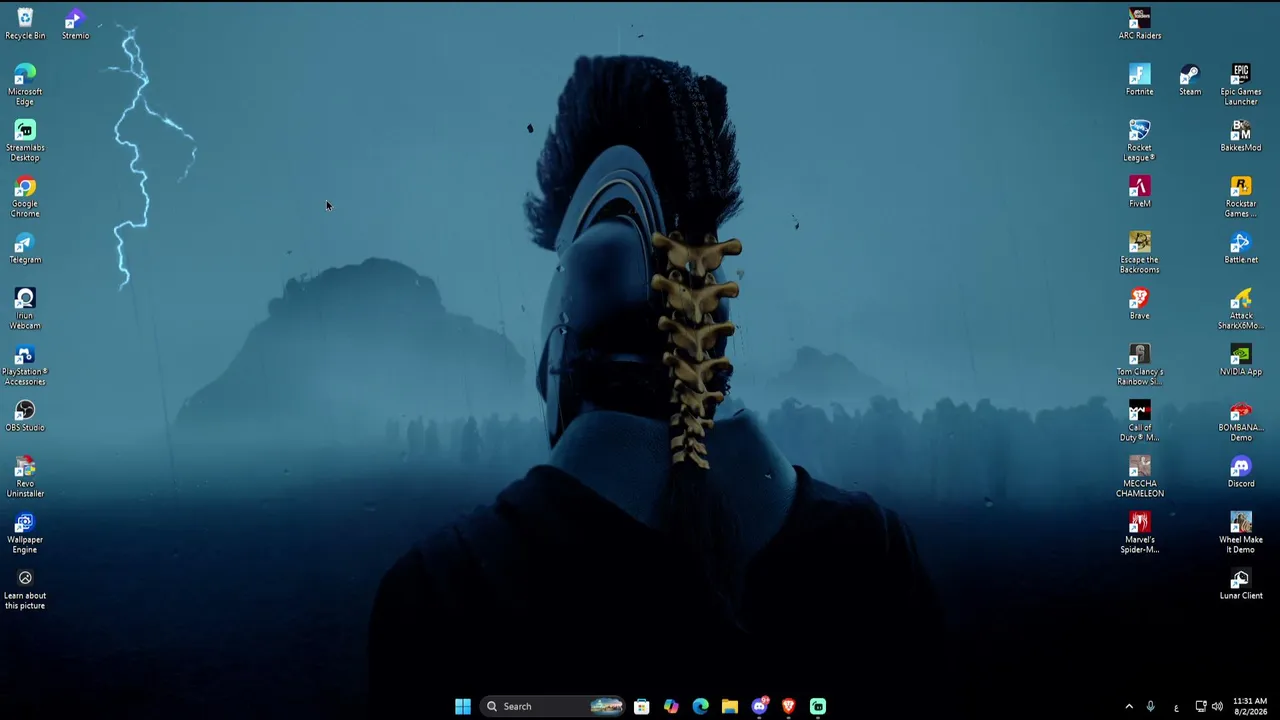Viewport: 1280px width, 720px height.
Task: Click the Fortnite desktop icon
Action: coord(1140,80)
